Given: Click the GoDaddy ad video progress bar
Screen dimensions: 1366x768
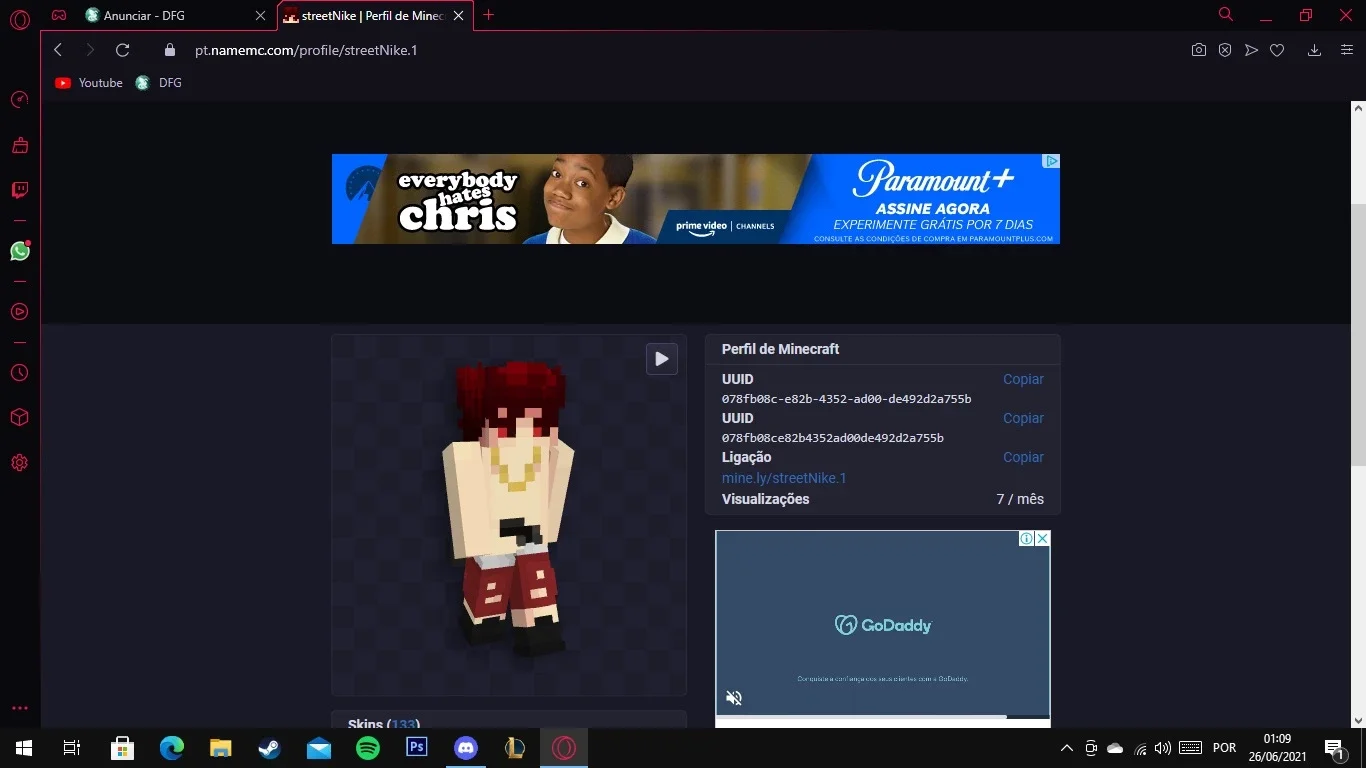Looking at the screenshot, I should pyautogui.click(x=883, y=717).
